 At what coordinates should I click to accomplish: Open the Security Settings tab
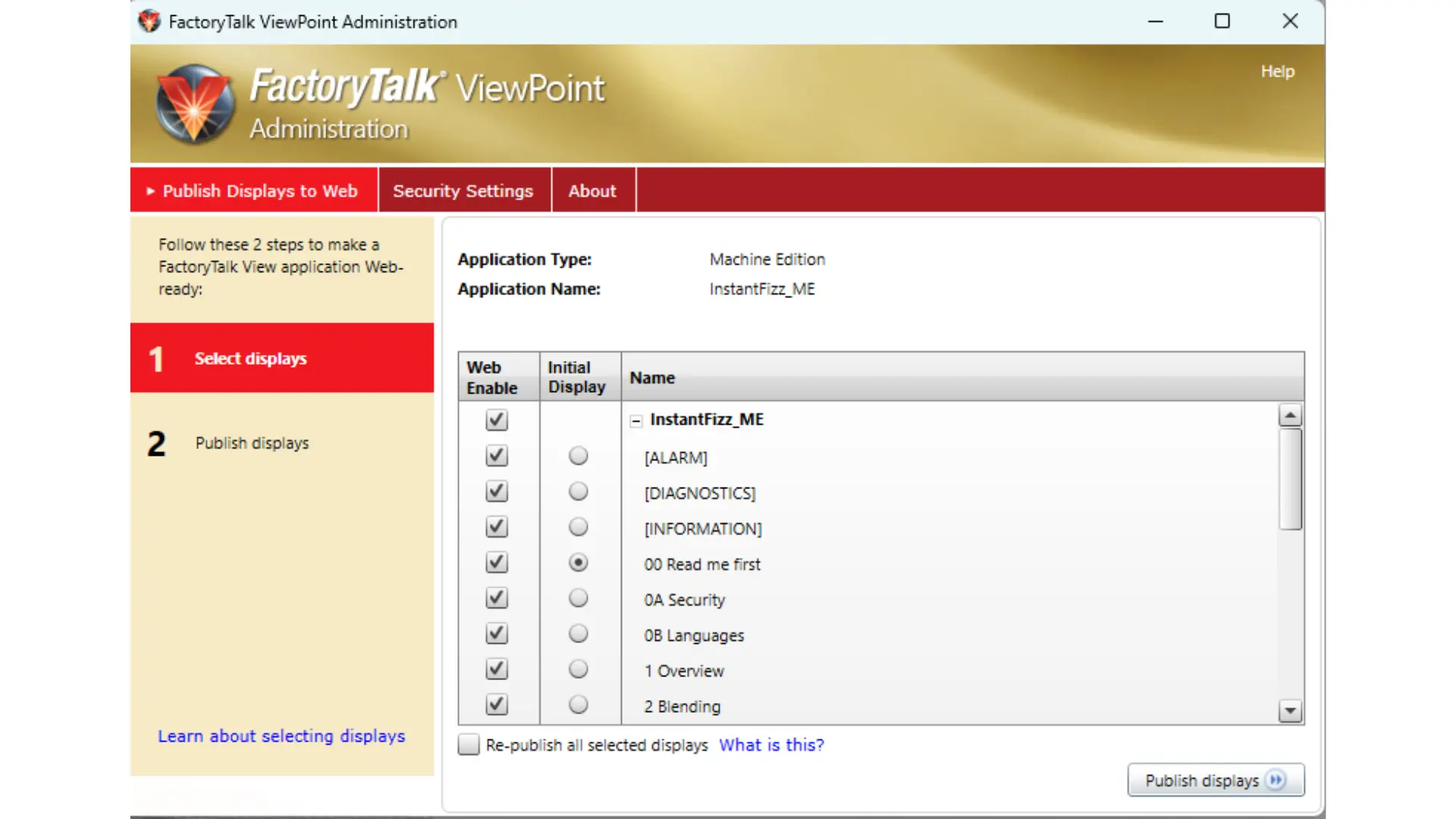pos(463,191)
